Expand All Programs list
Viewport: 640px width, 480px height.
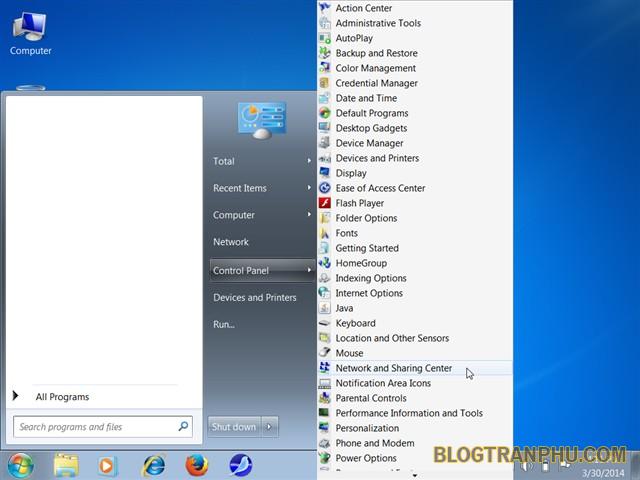[x=62, y=397]
